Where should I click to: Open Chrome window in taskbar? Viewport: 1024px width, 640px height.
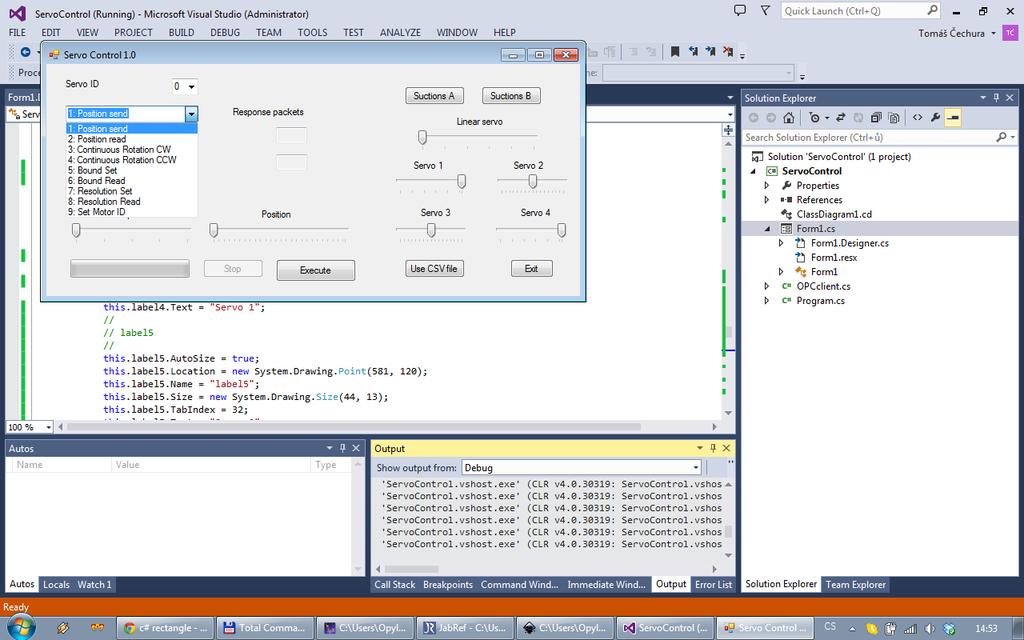pyautogui.click(x=165, y=628)
